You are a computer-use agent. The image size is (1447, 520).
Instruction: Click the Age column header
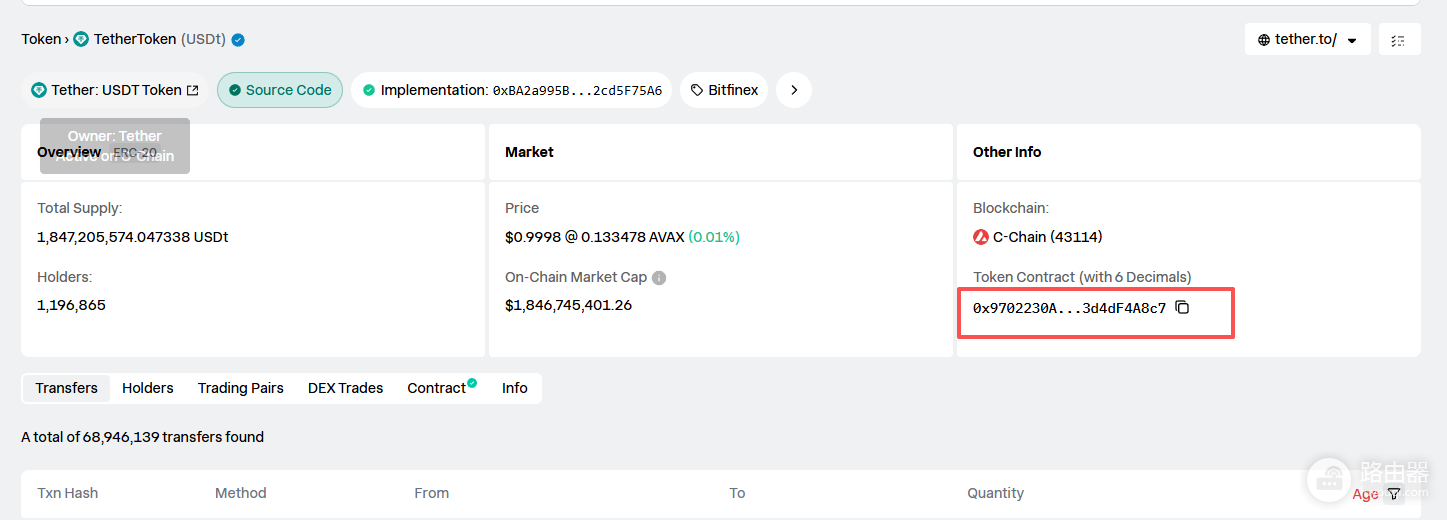pos(1365,494)
